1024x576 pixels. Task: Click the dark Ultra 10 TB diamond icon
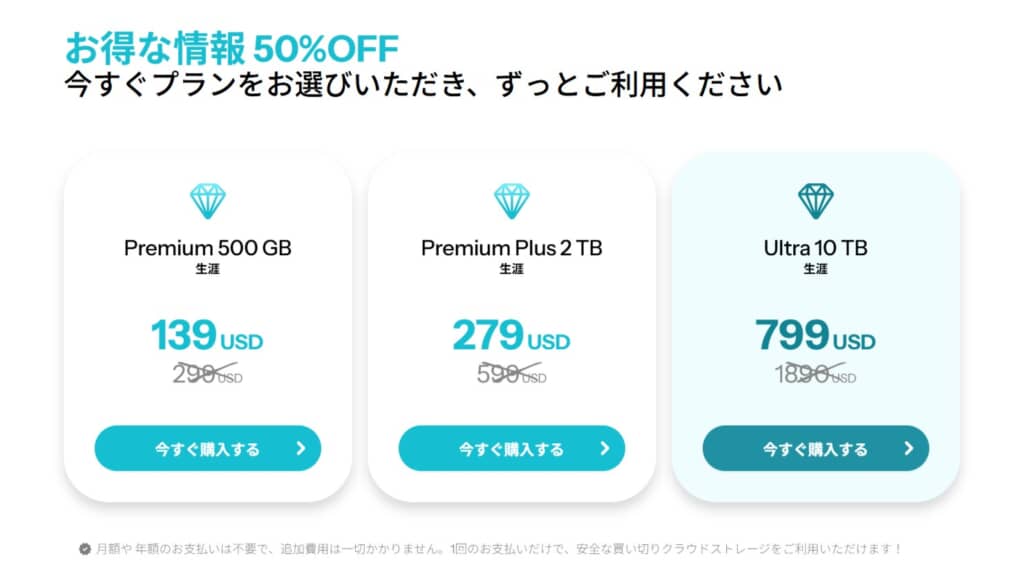816,201
